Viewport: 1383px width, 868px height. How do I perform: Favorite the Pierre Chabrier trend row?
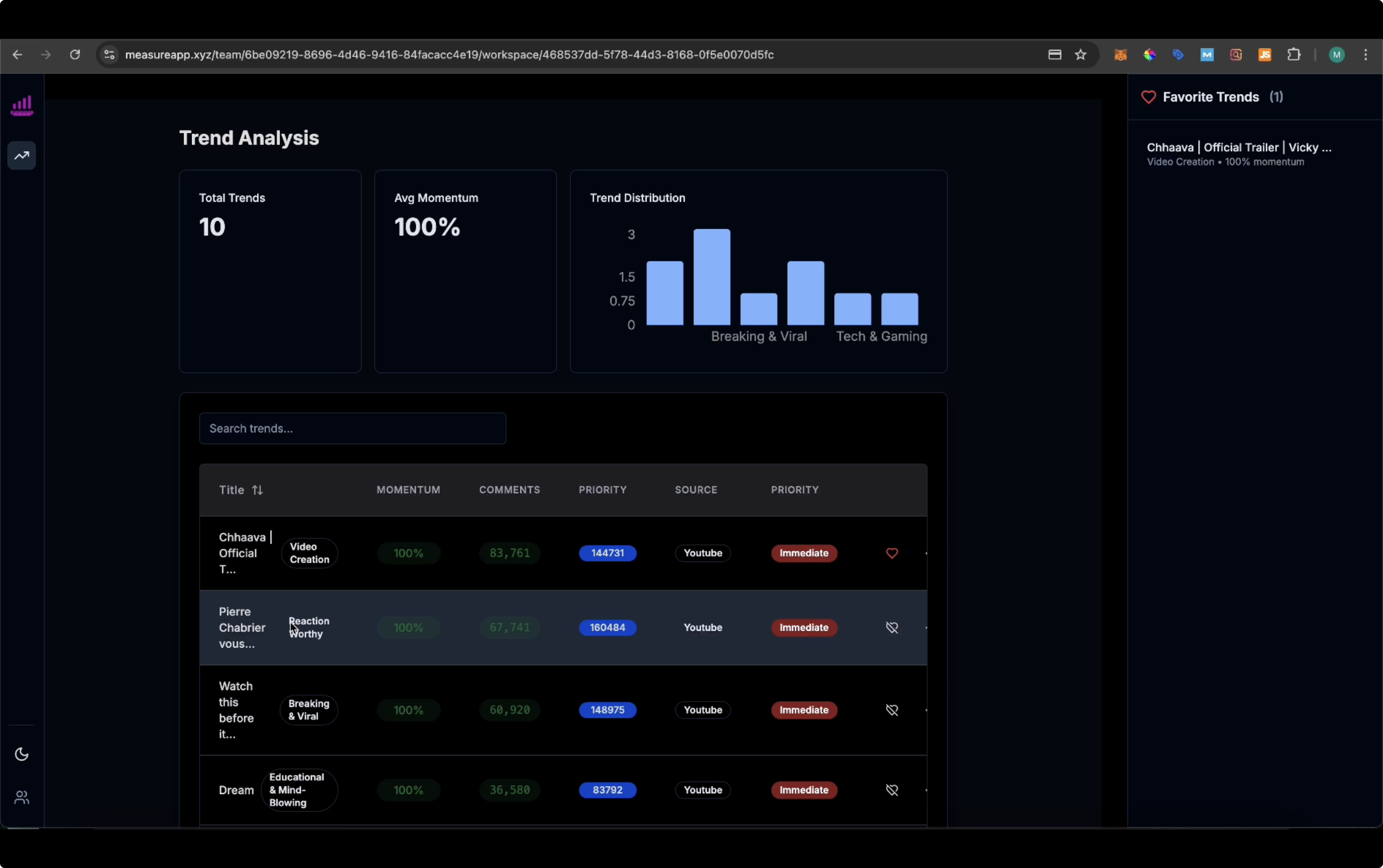[891, 628]
